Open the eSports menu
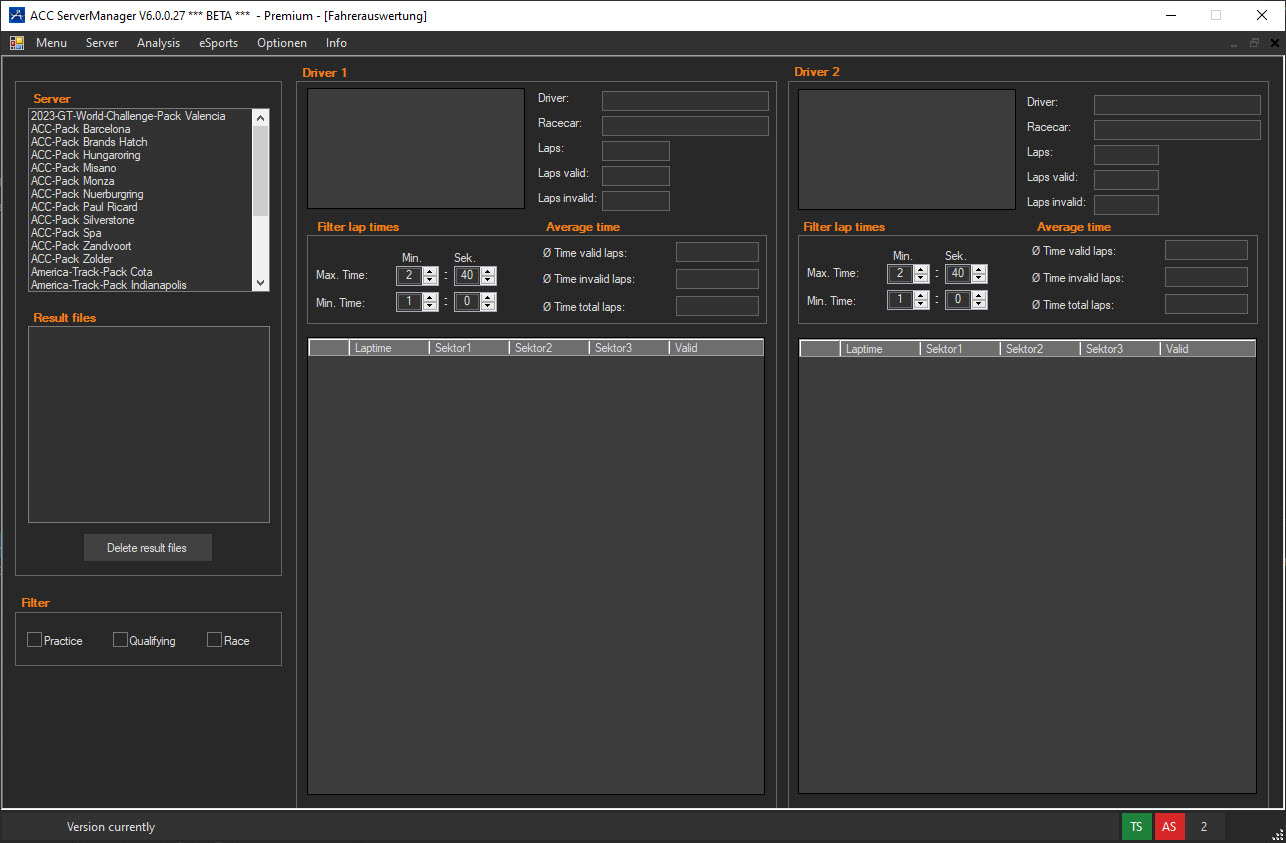 [x=218, y=43]
